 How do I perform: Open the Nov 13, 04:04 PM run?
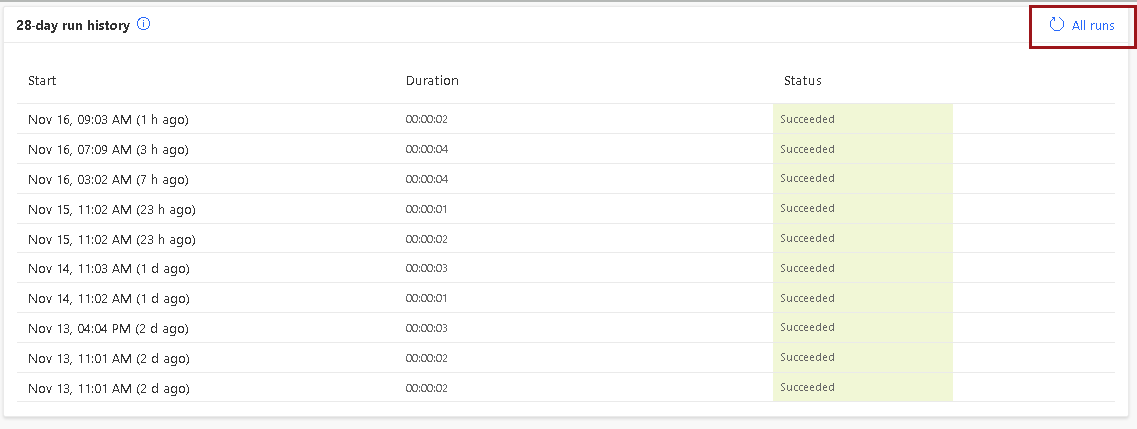(x=108, y=328)
